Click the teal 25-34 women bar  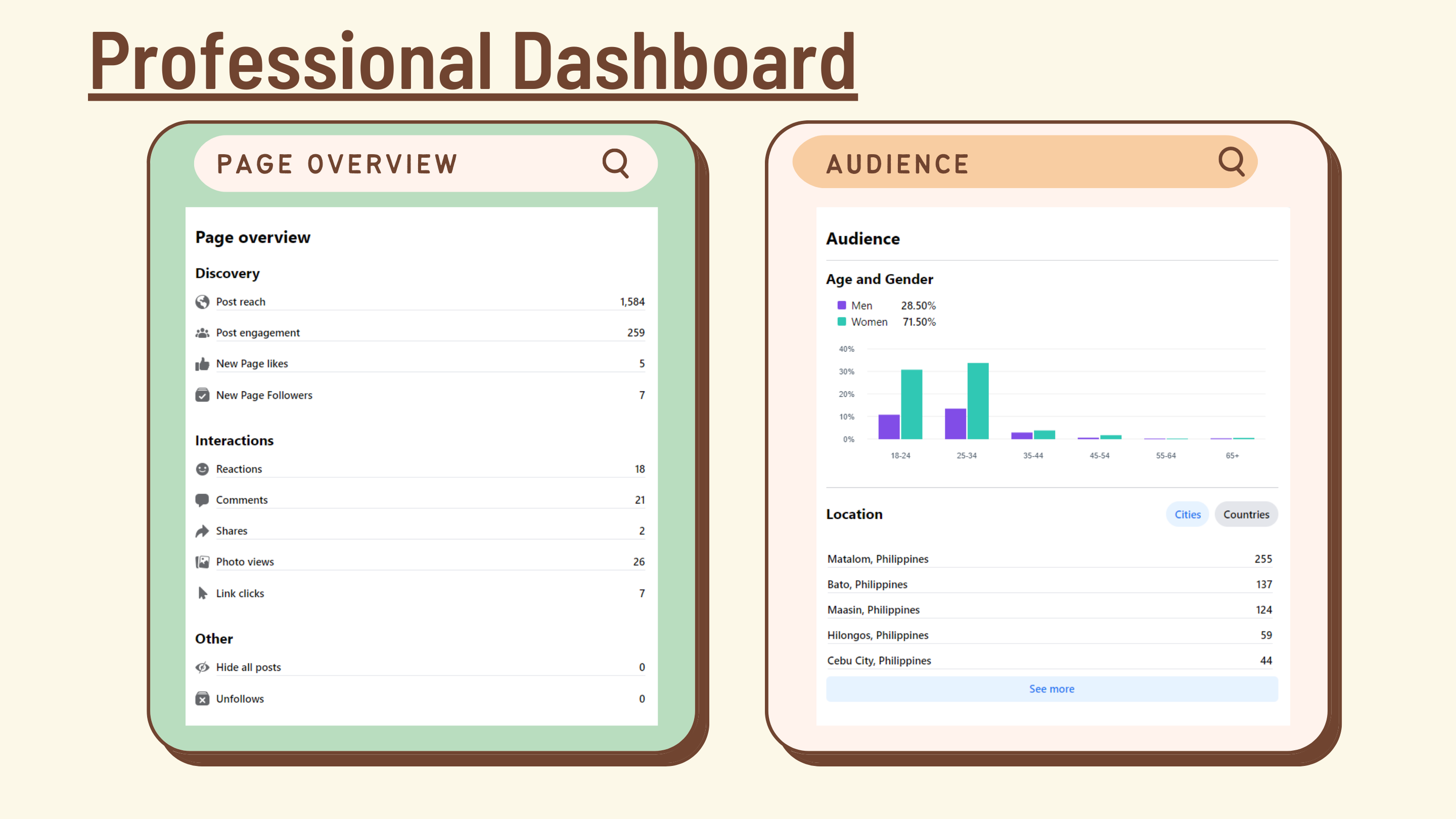(x=978, y=401)
